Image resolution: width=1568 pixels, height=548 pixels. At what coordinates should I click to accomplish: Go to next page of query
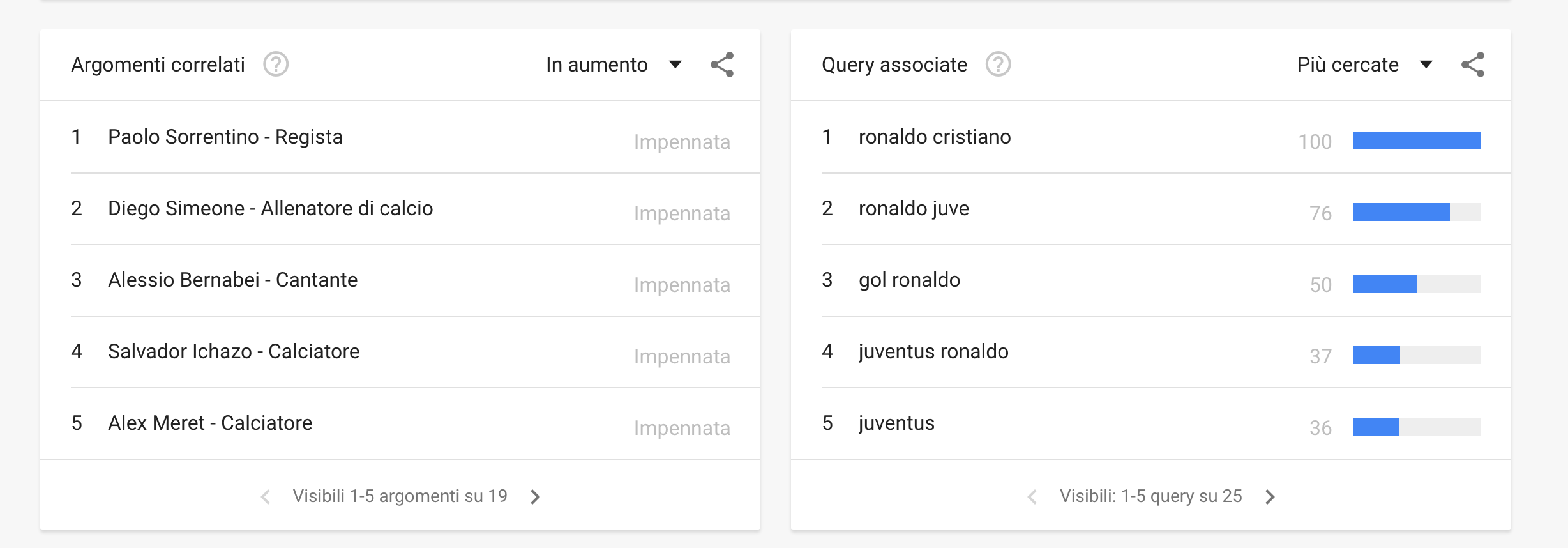[x=1270, y=496]
